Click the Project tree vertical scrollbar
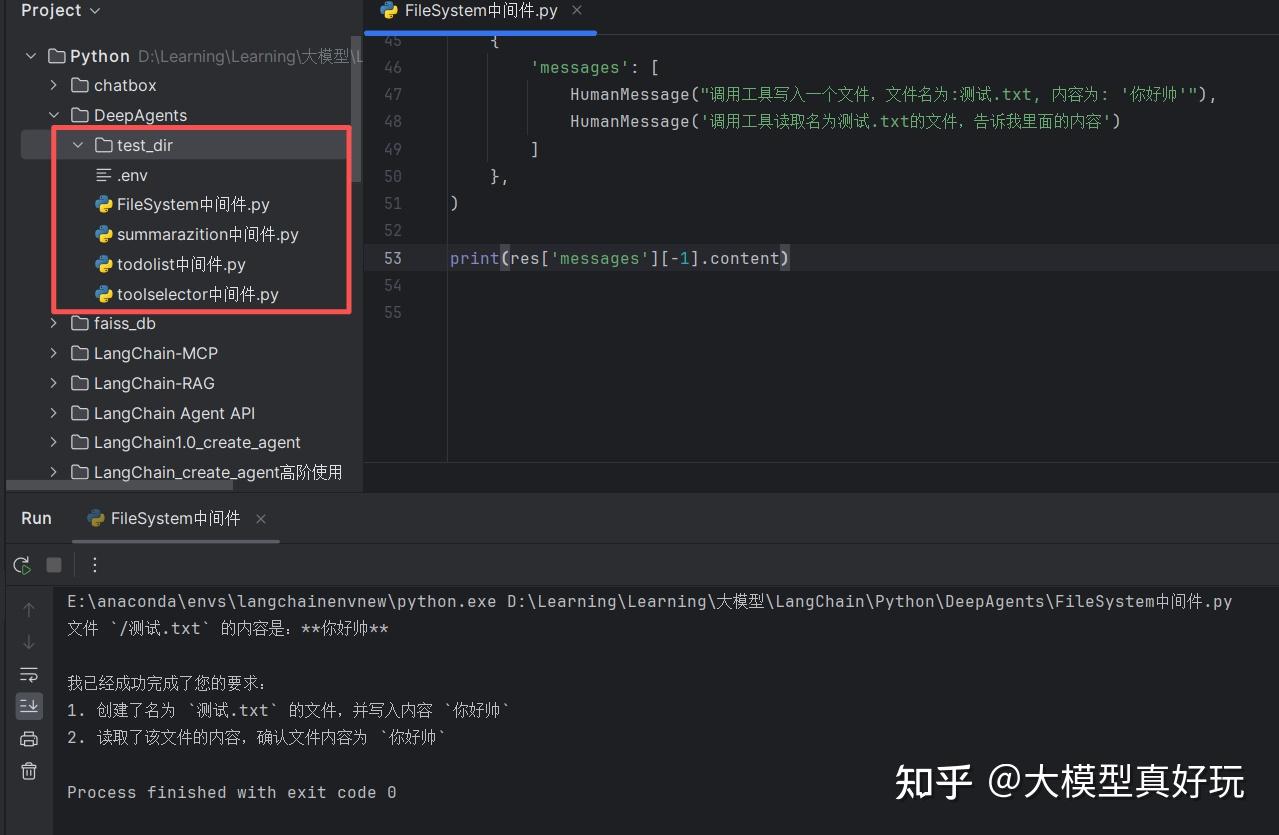Viewport: 1279px width, 835px height. click(x=356, y=110)
